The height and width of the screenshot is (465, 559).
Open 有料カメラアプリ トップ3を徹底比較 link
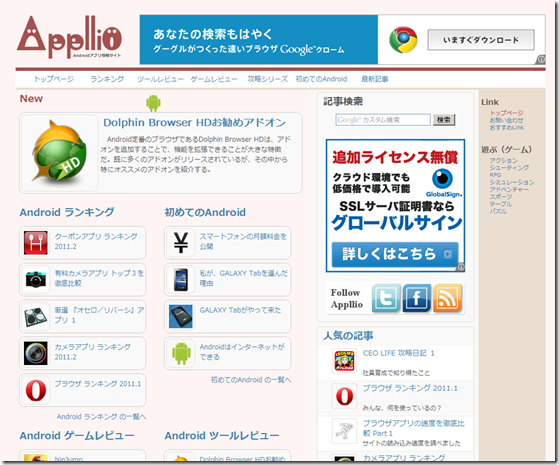click(99, 278)
